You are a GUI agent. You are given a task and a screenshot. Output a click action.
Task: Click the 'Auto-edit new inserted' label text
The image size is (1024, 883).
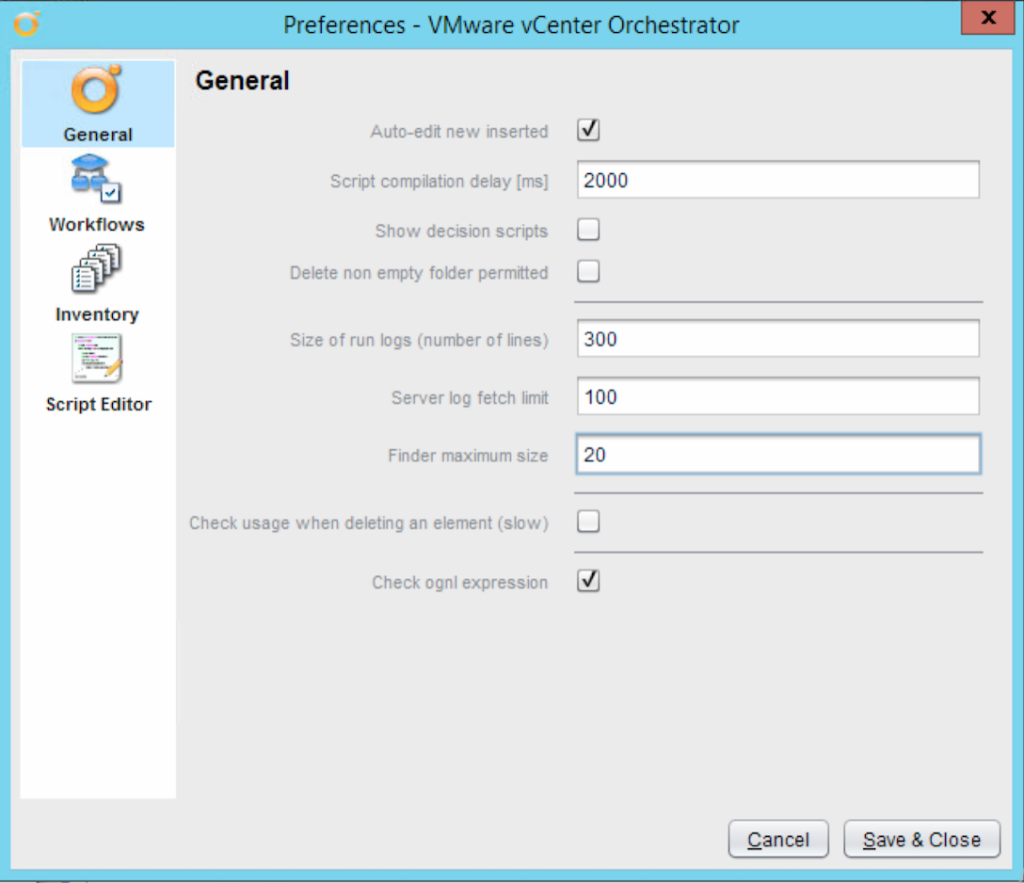(459, 131)
